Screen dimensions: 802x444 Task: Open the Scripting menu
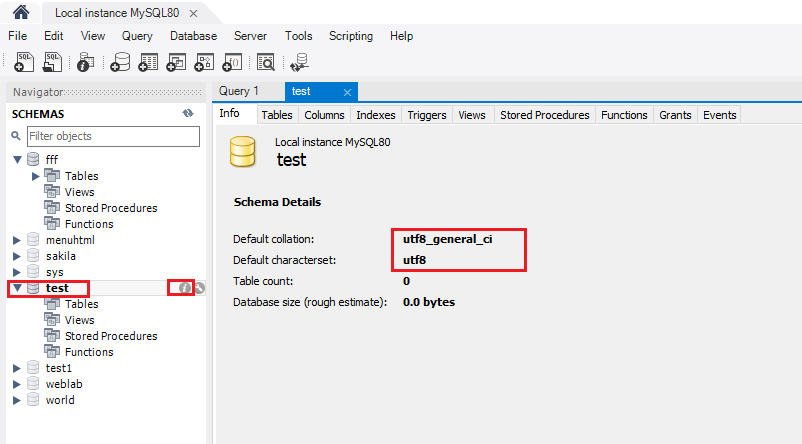click(x=351, y=36)
